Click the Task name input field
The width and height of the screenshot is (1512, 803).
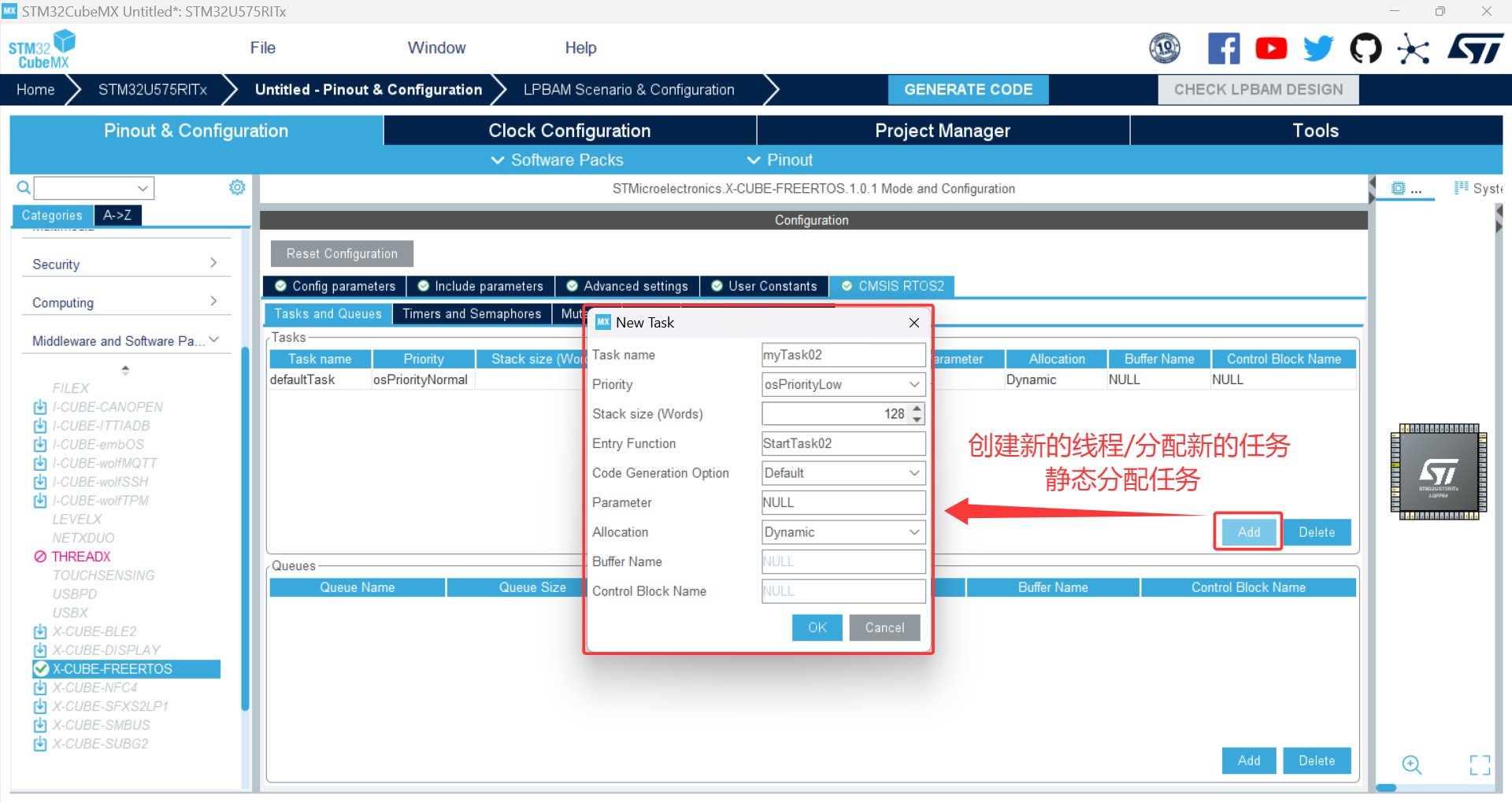(843, 355)
